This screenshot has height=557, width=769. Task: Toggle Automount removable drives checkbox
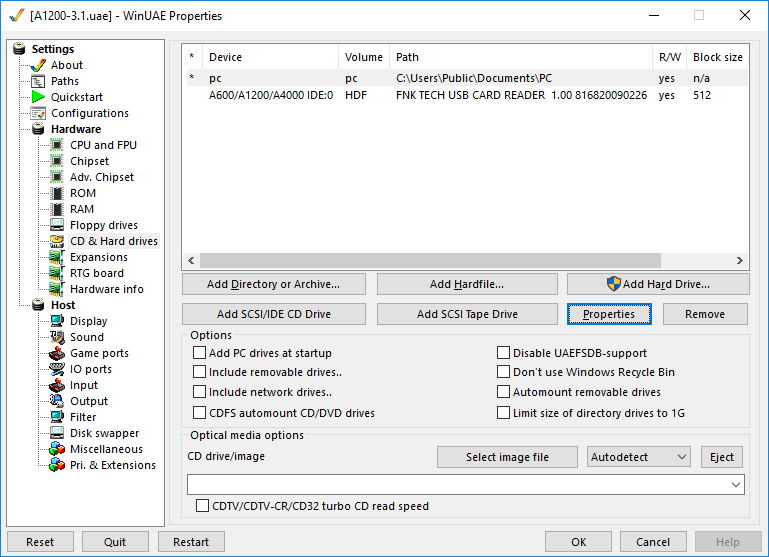click(504, 392)
